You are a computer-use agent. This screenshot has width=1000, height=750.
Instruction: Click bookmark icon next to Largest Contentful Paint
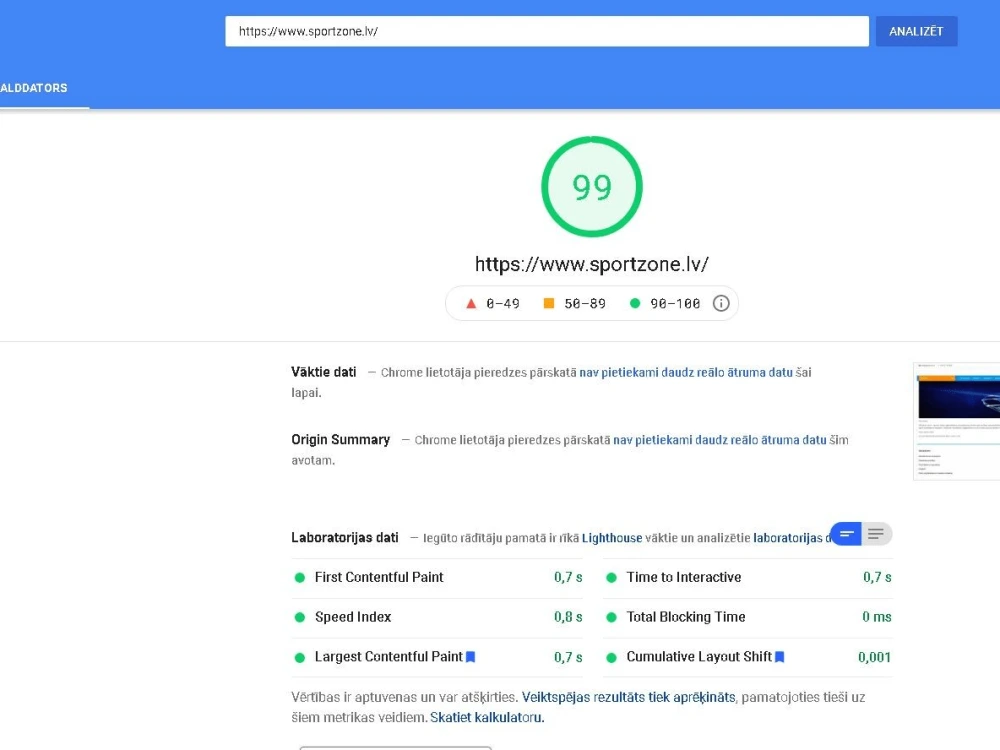[471, 657]
